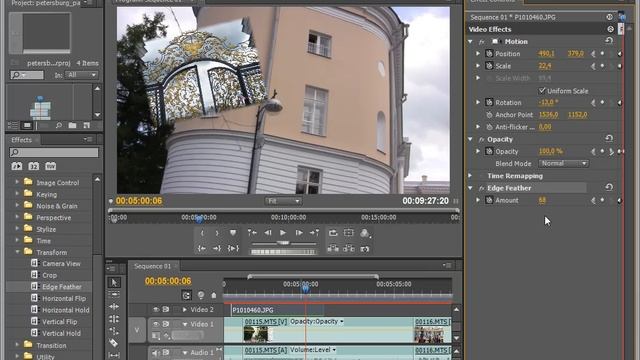This screenshot has width=640, height=360.
Task: Toggle Rotation animation stopwatch
Action: pos(489,102)
